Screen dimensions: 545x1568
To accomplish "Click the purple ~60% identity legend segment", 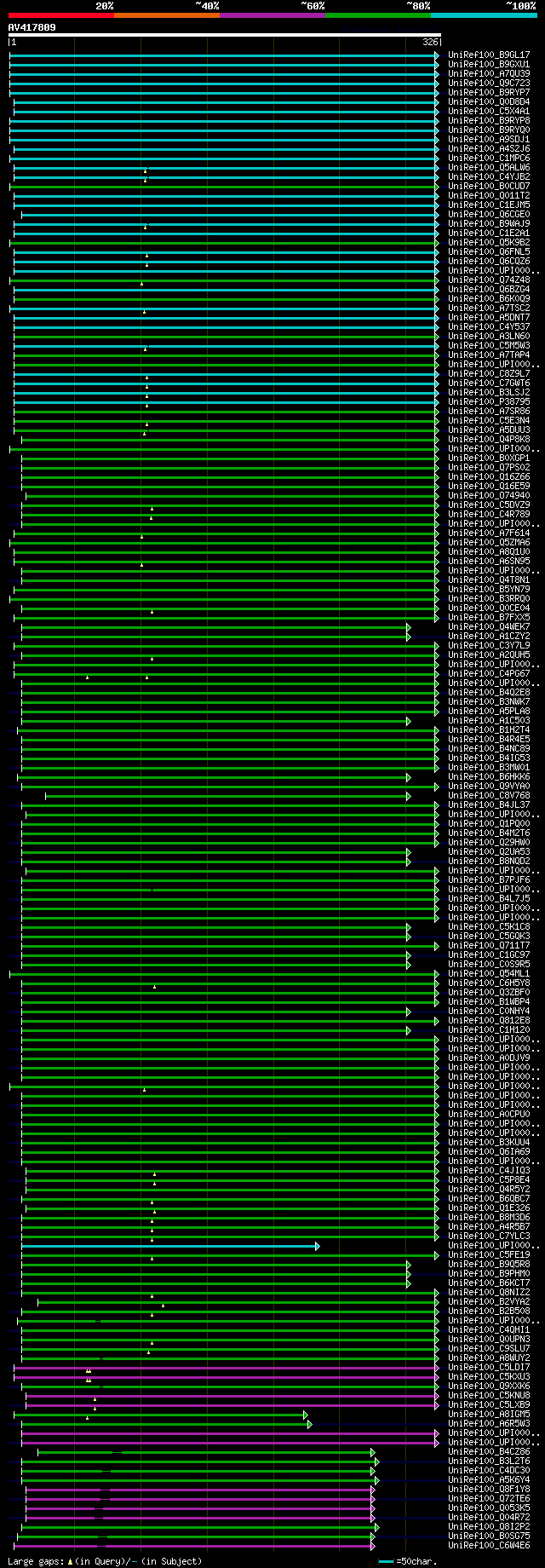I will (x=272, y=14).
